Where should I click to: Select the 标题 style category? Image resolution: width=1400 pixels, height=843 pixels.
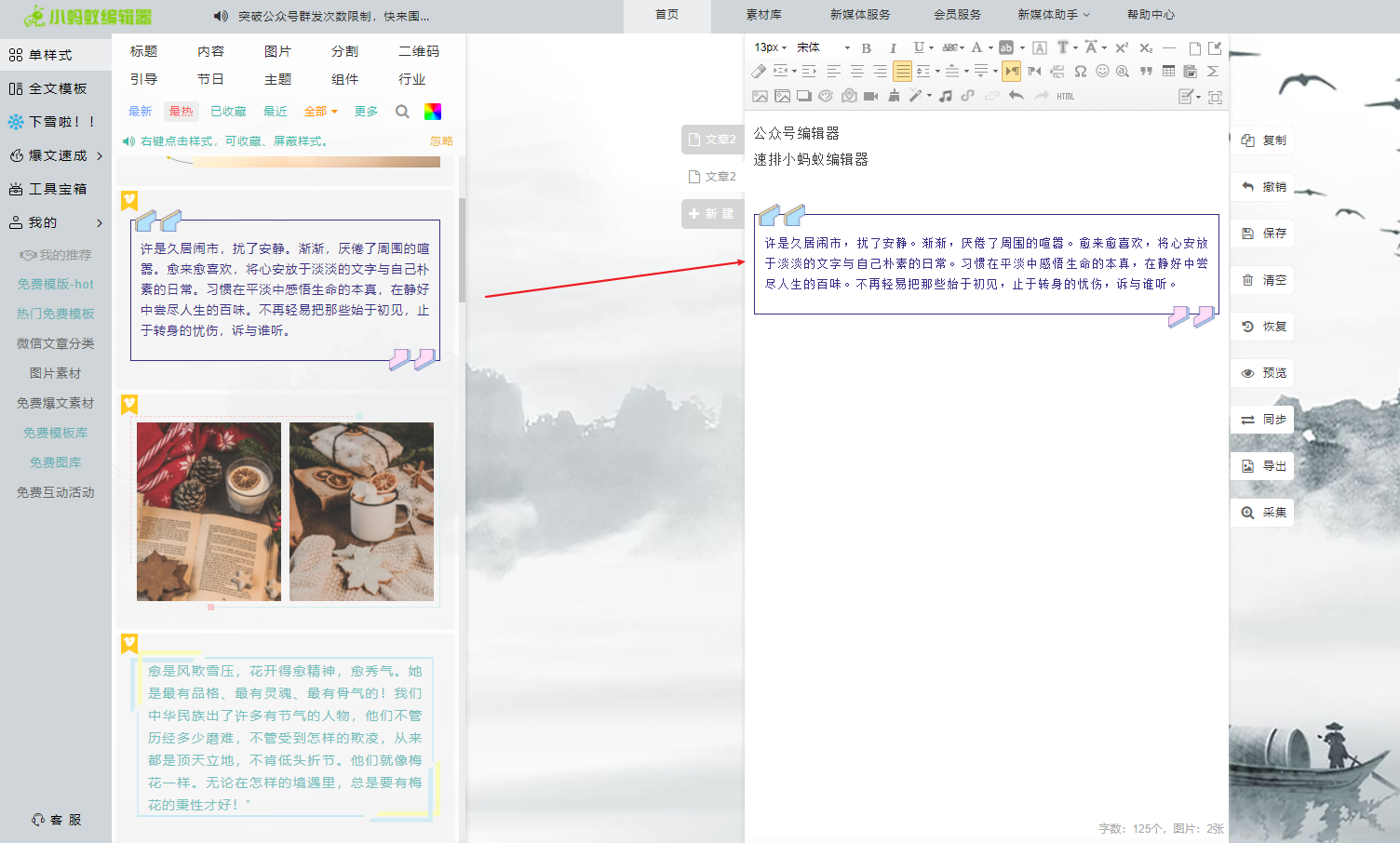click(144, 51)
